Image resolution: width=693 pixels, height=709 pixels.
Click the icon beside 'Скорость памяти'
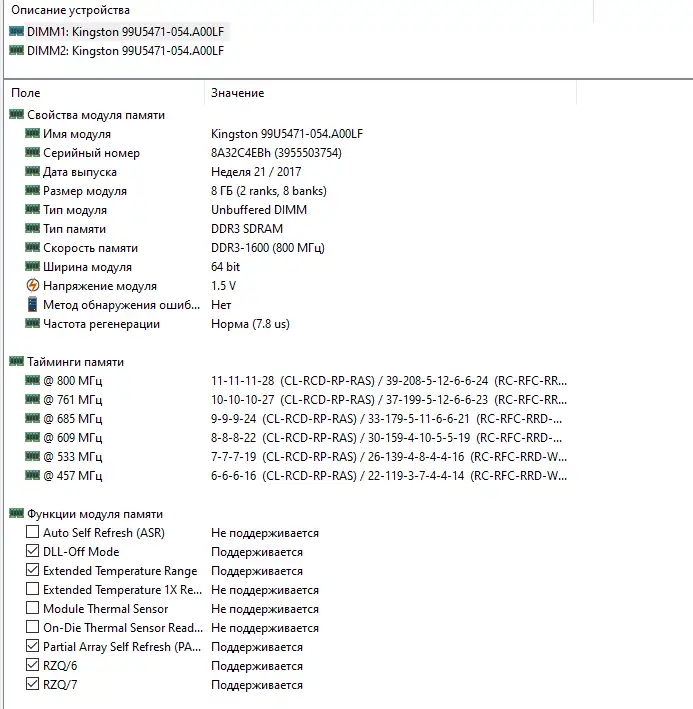click(32, 247)
